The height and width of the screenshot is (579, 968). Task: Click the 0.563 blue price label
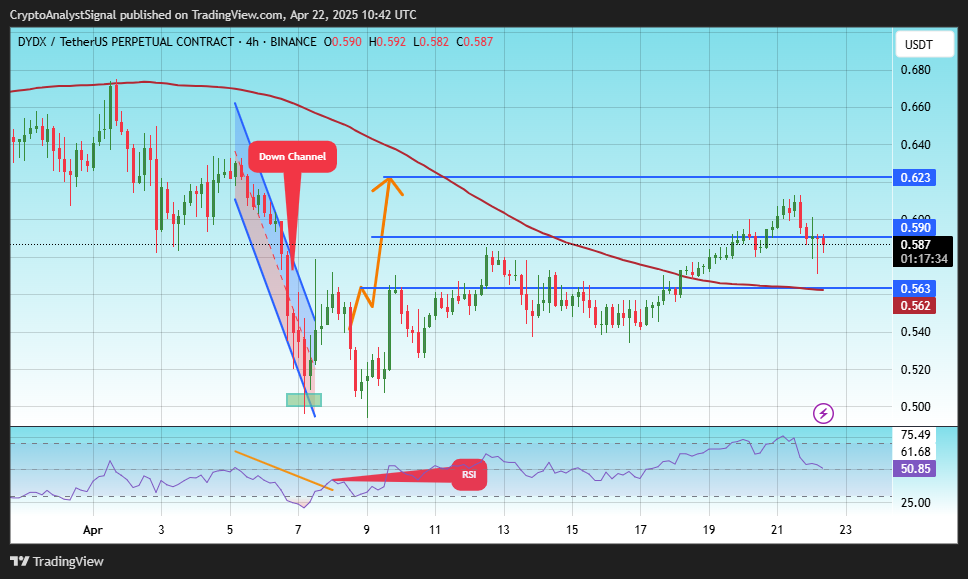[x=915, y=289]
